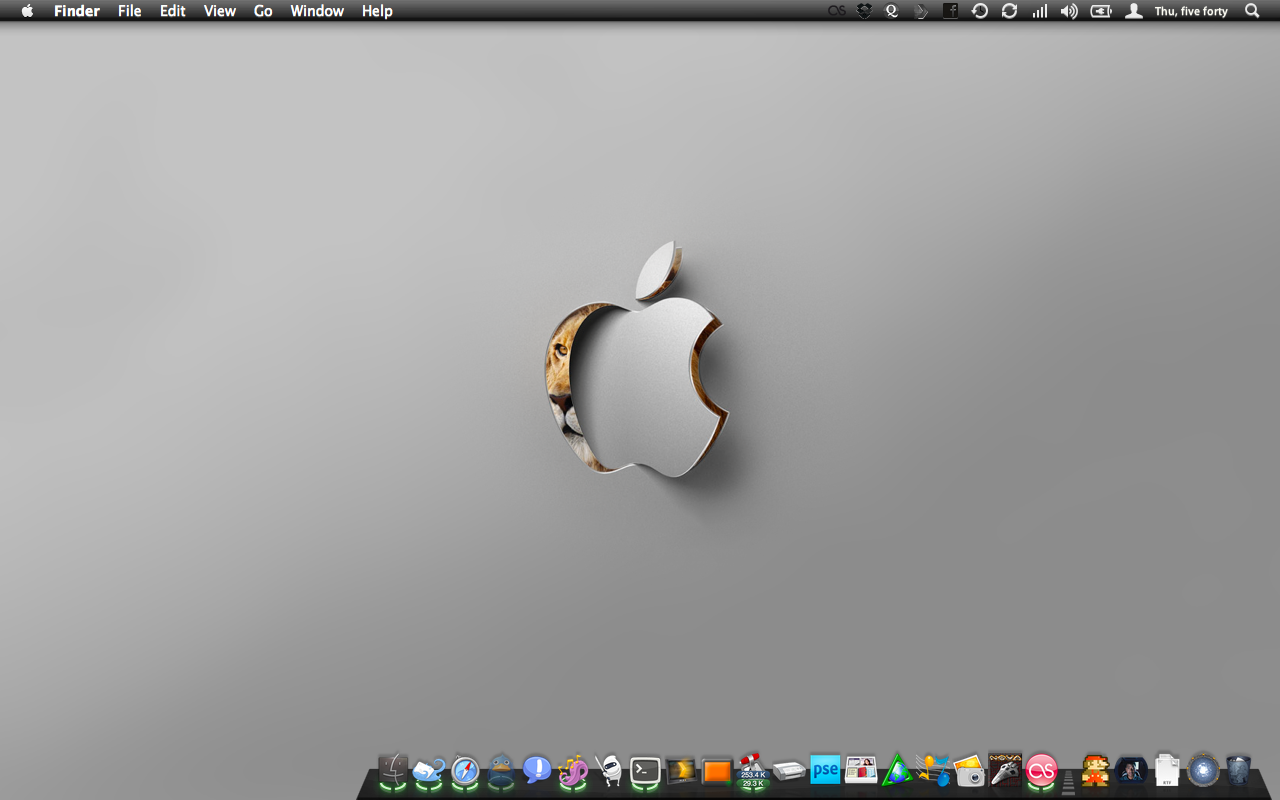1280x800 pixels.
Task: Open the pixel Mario icon in Dock
Action: point(1095,770)
